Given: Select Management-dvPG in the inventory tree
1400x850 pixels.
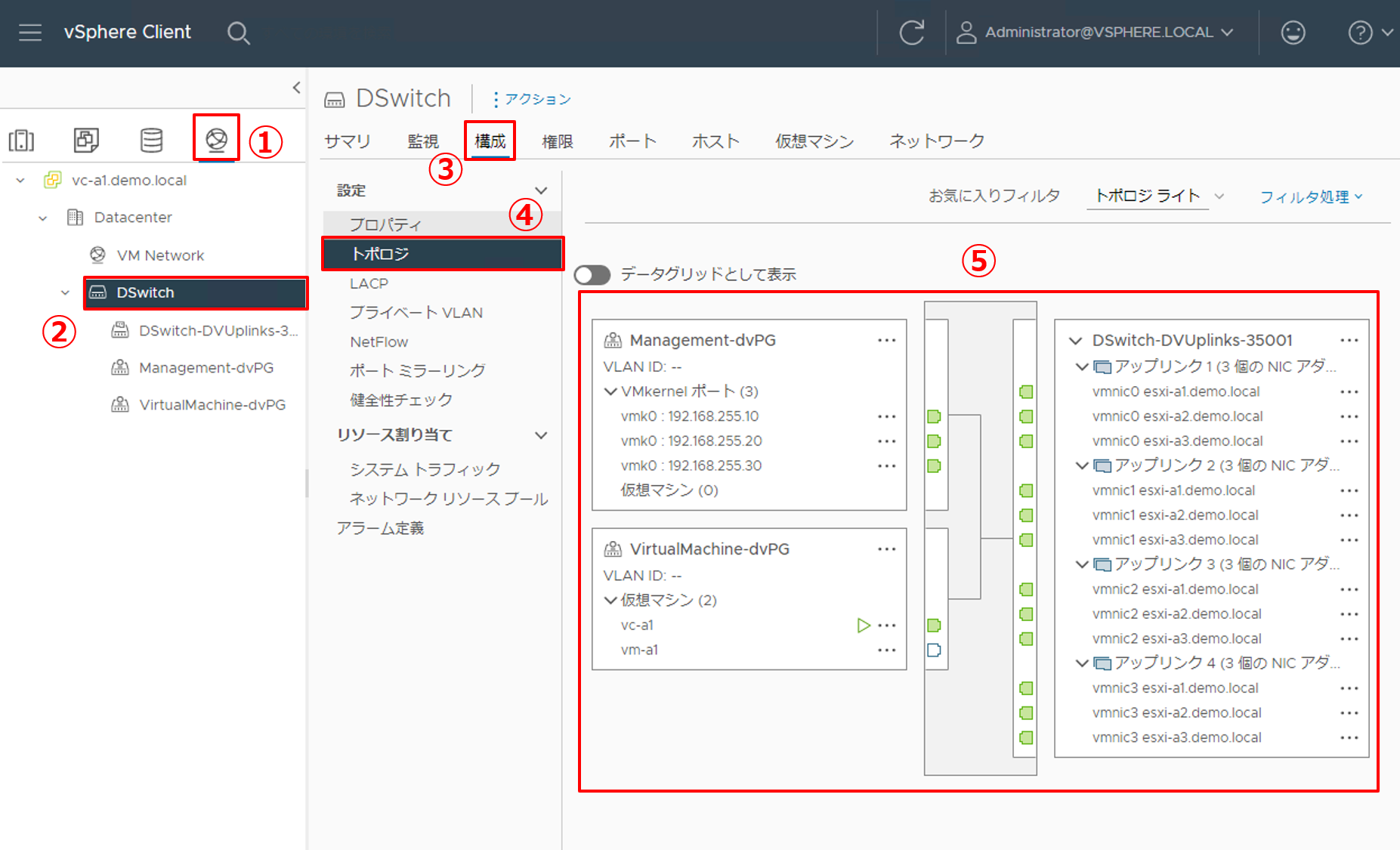Looking at the screenshot, I should coord(206,368).
